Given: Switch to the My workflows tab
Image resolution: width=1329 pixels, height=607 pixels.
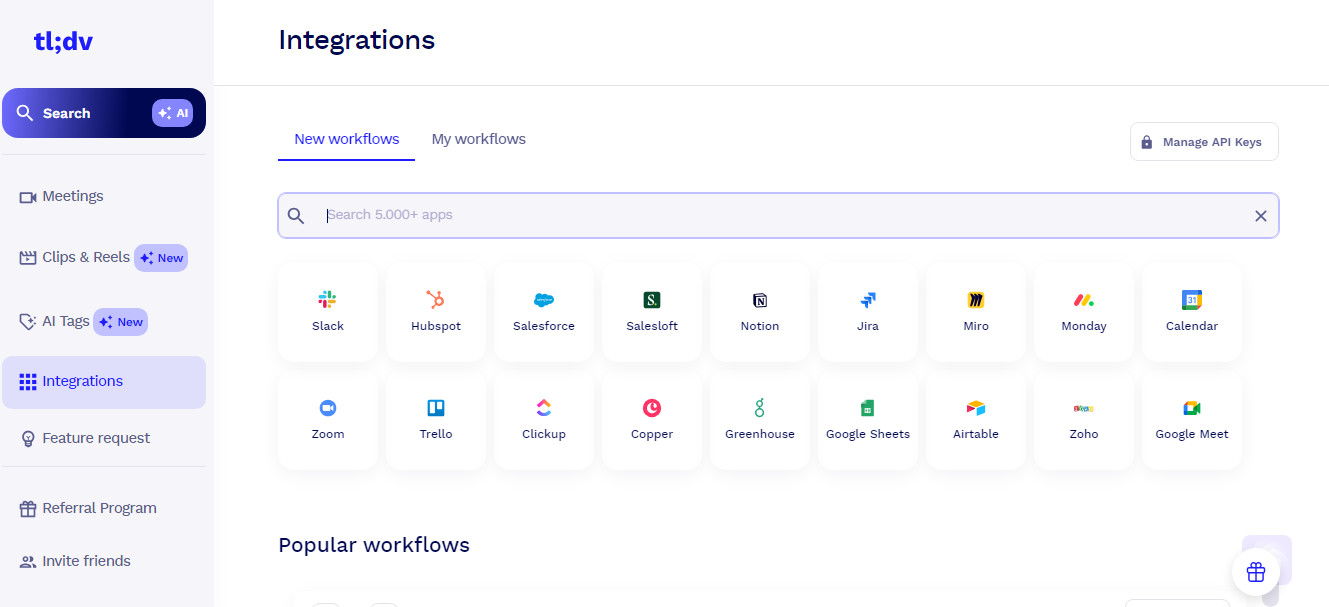Looking at the screenshot, I should [x=478, y=139].
